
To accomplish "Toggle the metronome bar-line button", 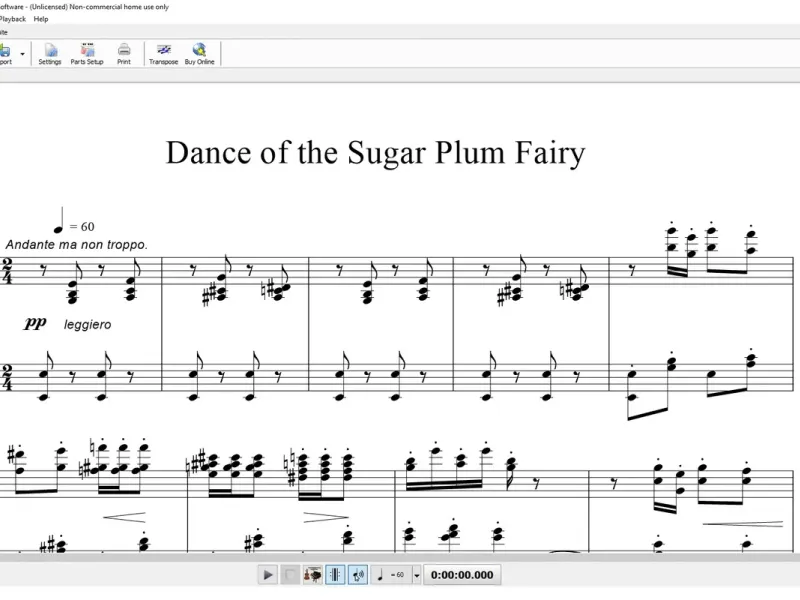I will pos(335,575).
